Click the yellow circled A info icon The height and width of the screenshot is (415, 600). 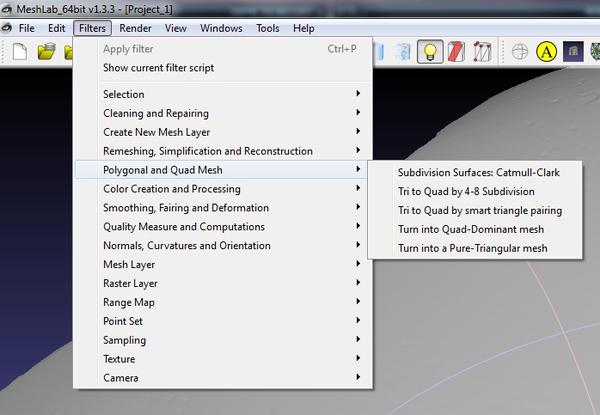(546, 52)
